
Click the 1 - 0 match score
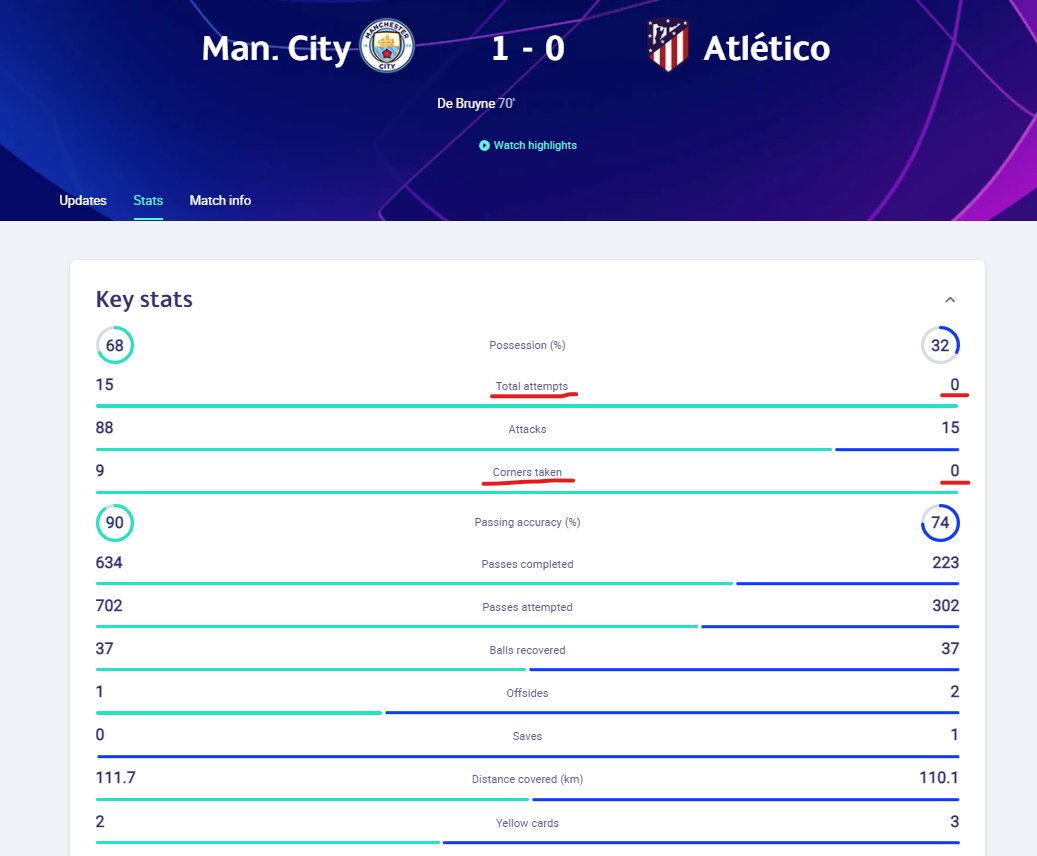[x=528, y=48]
